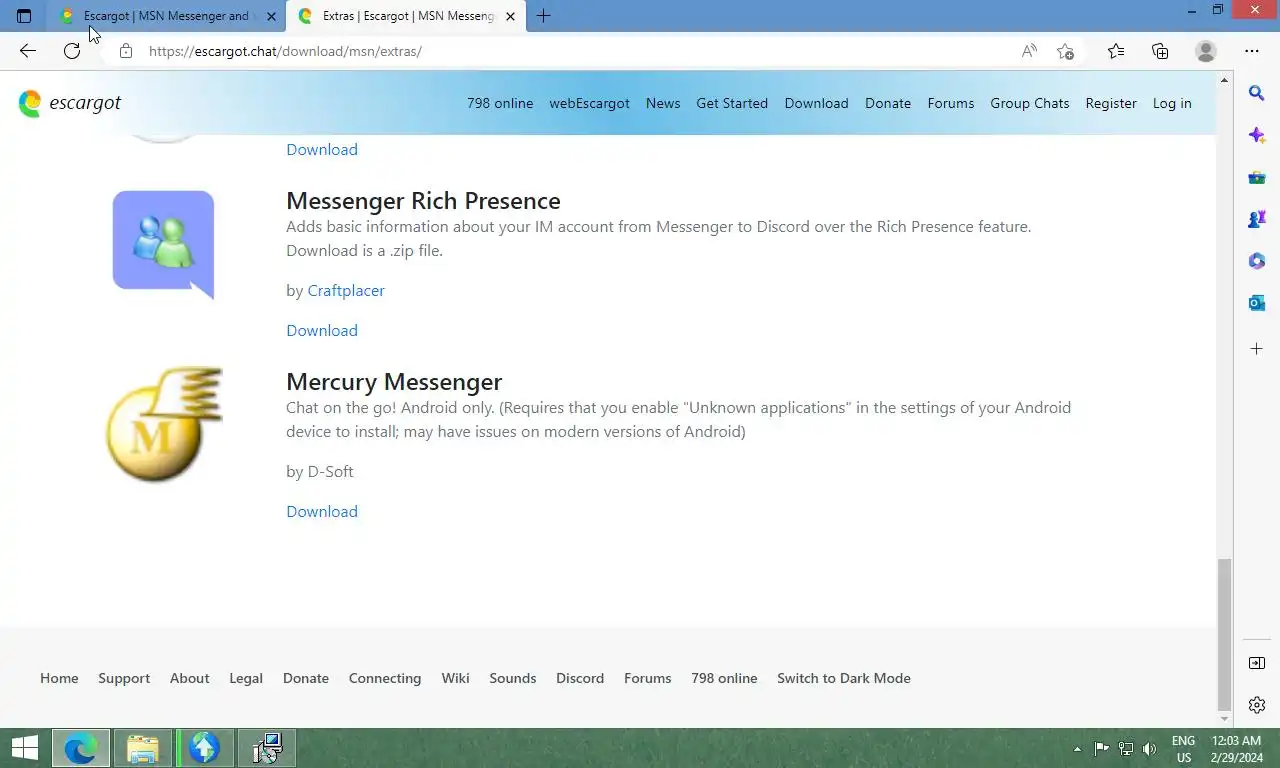Open Get Started header link
The height and width of the screenshot is (768, 1280).
pyautogui.click(x=732, y=103)
